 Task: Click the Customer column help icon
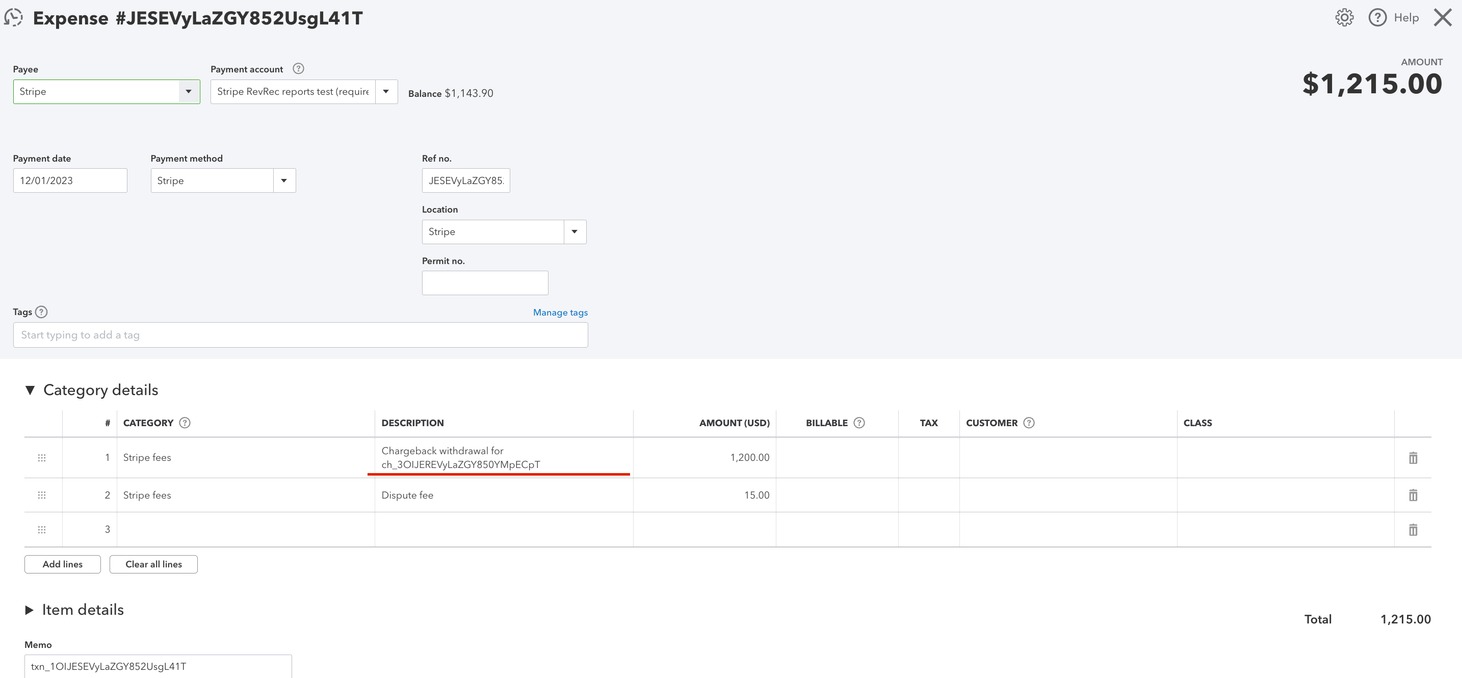1029,423
